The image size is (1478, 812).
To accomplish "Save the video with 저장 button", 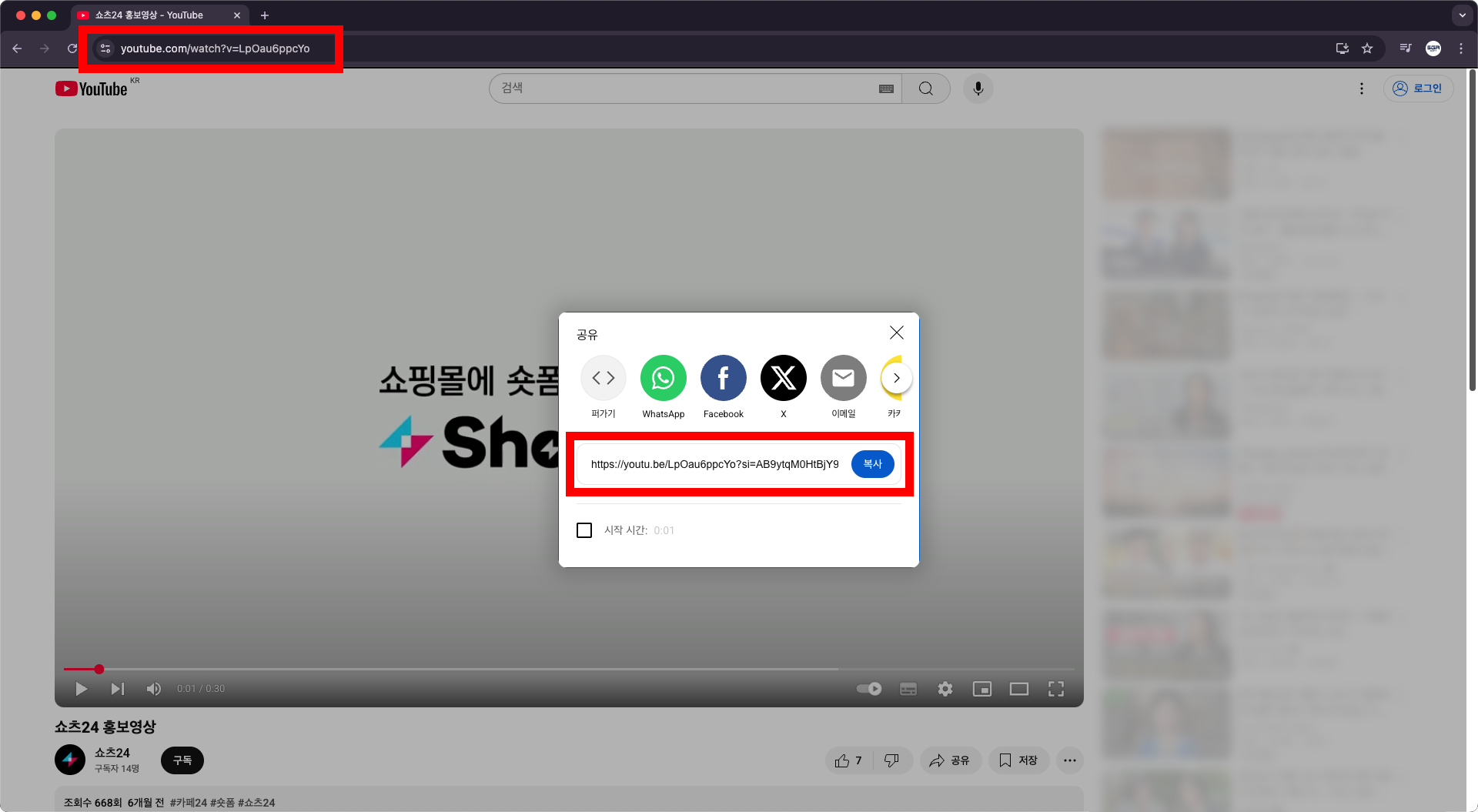I will pos(1018,760).
